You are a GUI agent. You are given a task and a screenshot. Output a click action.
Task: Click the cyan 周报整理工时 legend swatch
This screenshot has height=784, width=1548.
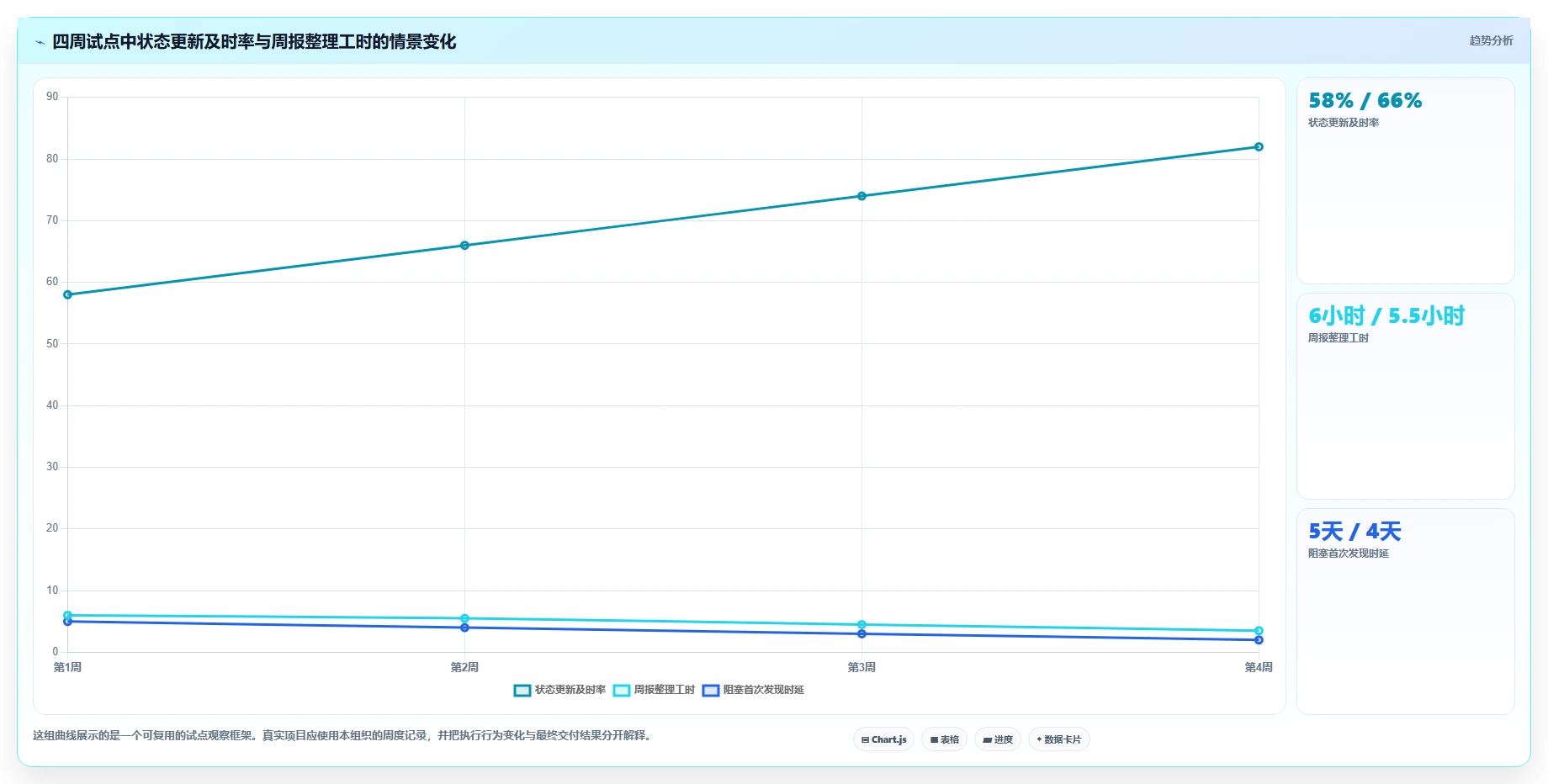622,691
